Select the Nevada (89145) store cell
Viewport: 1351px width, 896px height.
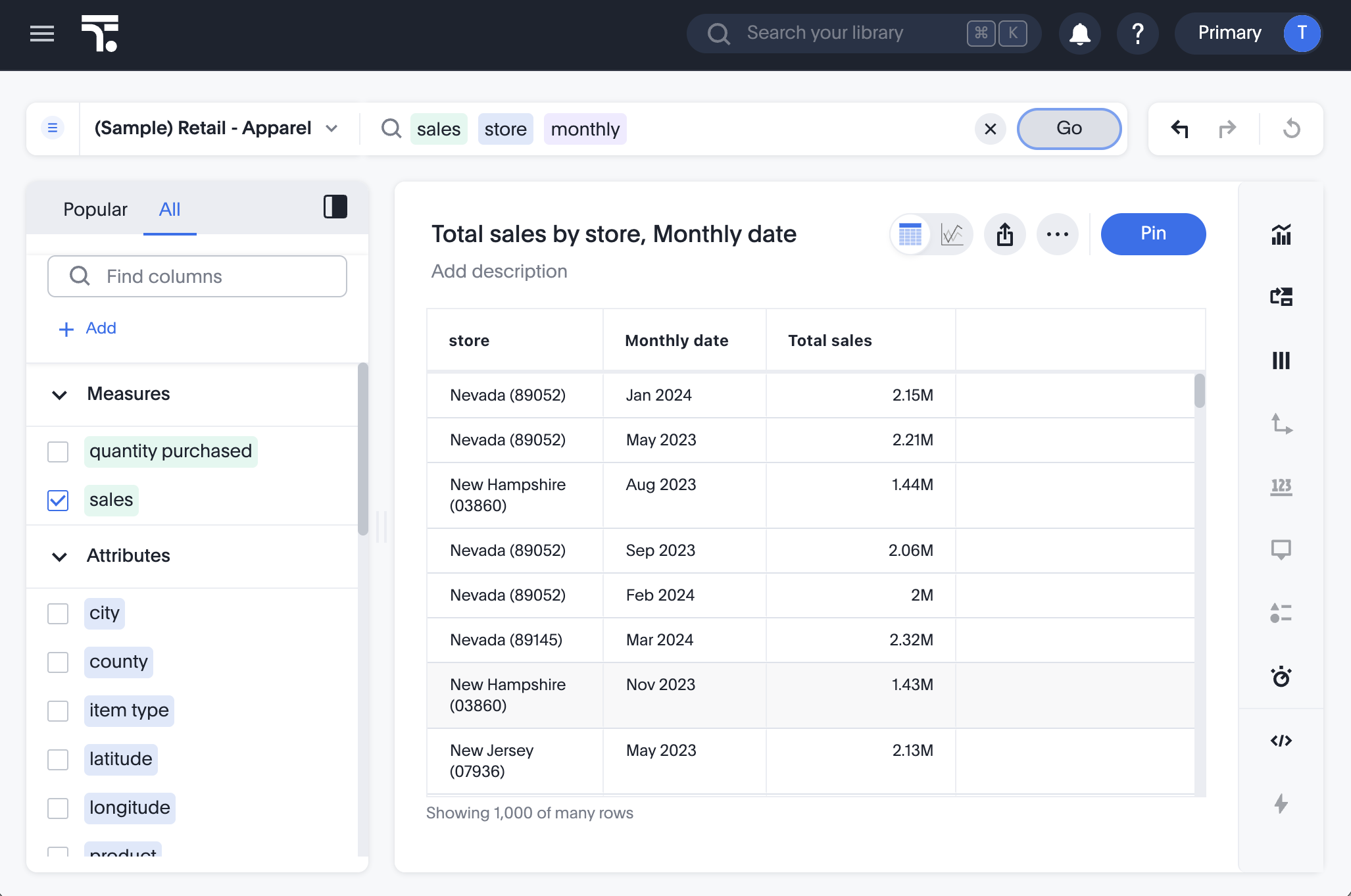click(515, 640)
